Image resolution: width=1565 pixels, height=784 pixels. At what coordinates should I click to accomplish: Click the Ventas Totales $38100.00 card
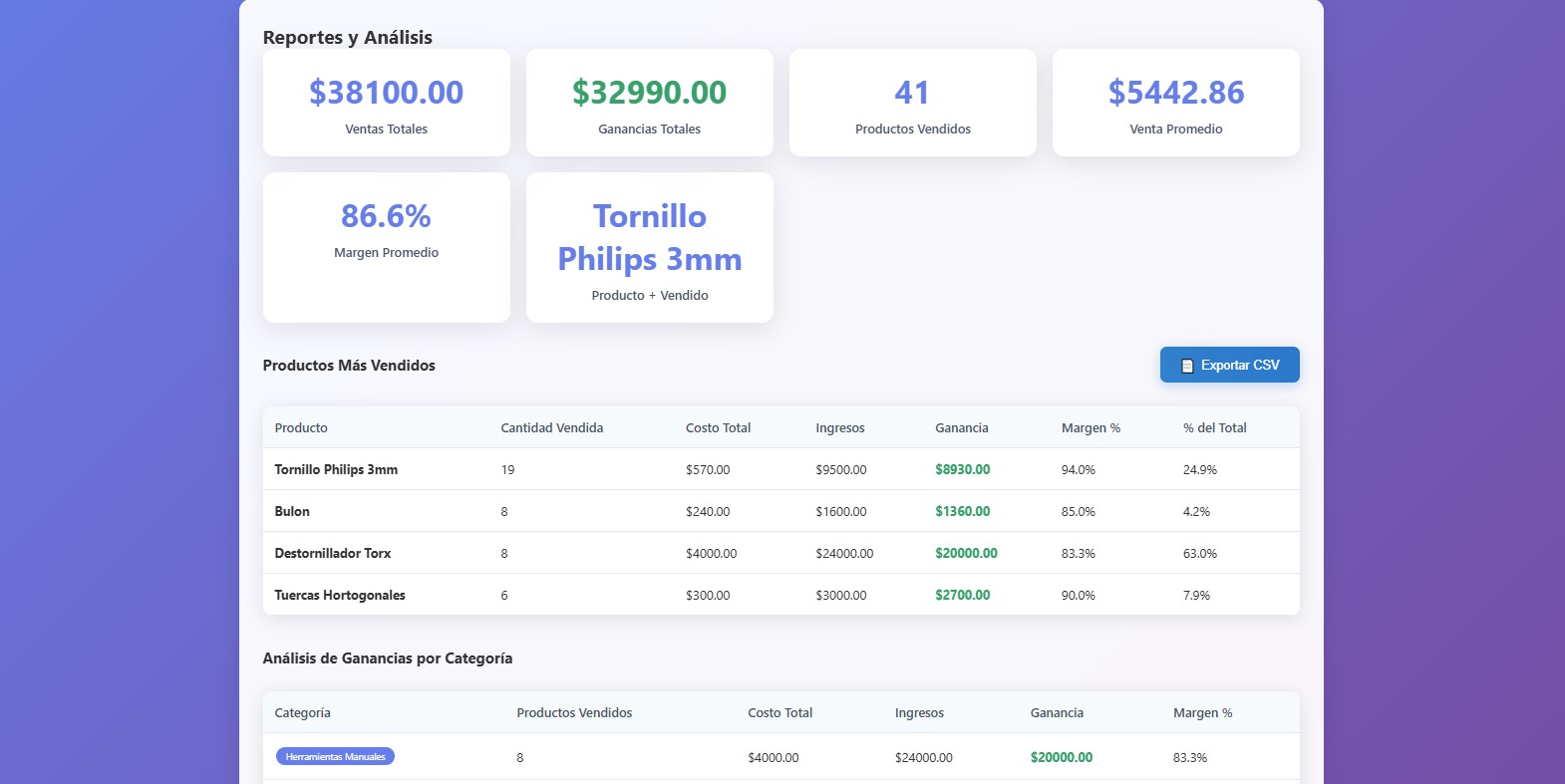(x=386, y=103)
